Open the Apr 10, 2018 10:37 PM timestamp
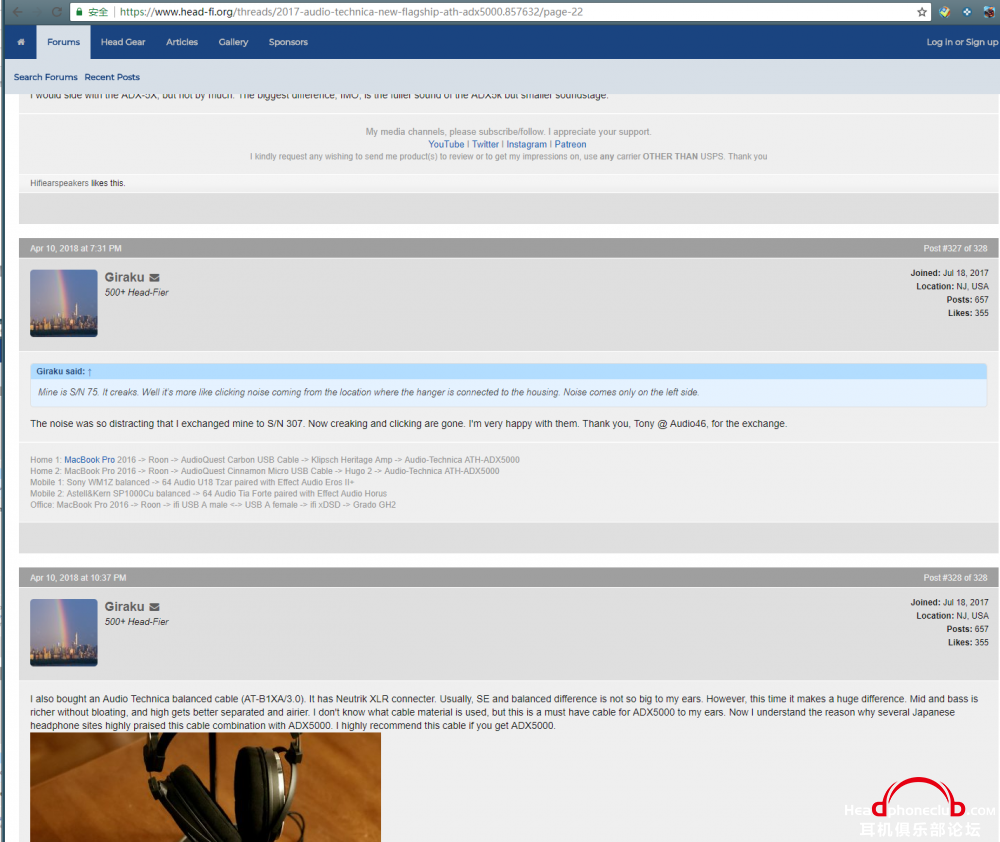This screenshot has width=1000, height=842. tap(78, 578)
